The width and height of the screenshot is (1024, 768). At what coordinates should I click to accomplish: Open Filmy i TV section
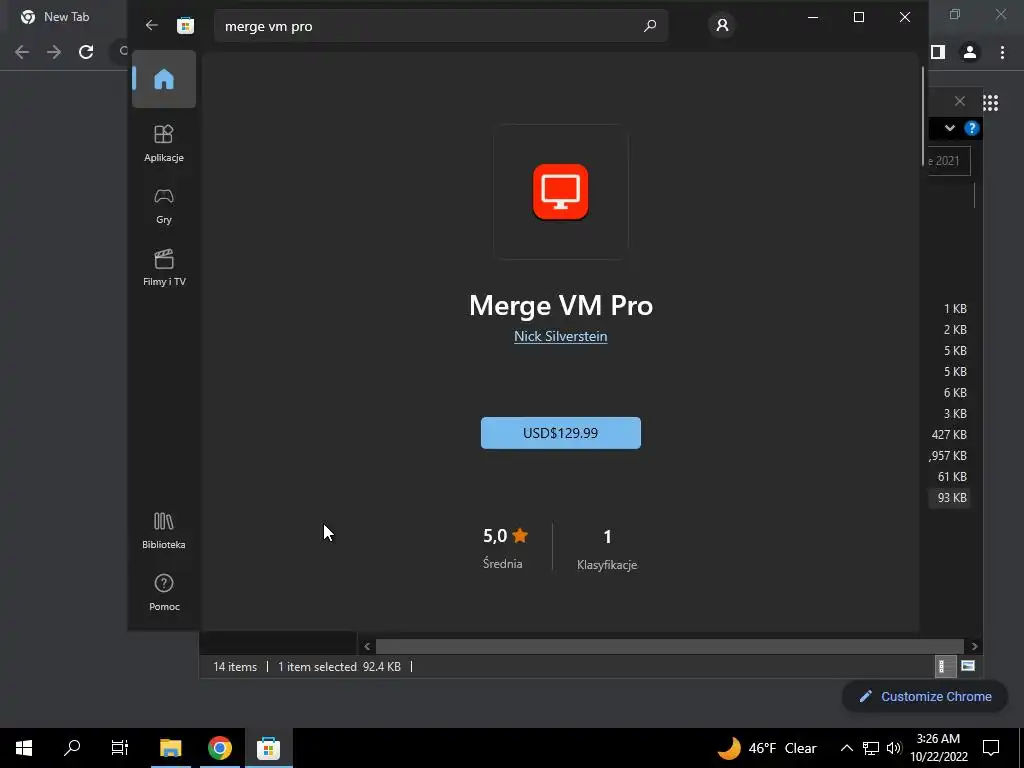point(164,267)
